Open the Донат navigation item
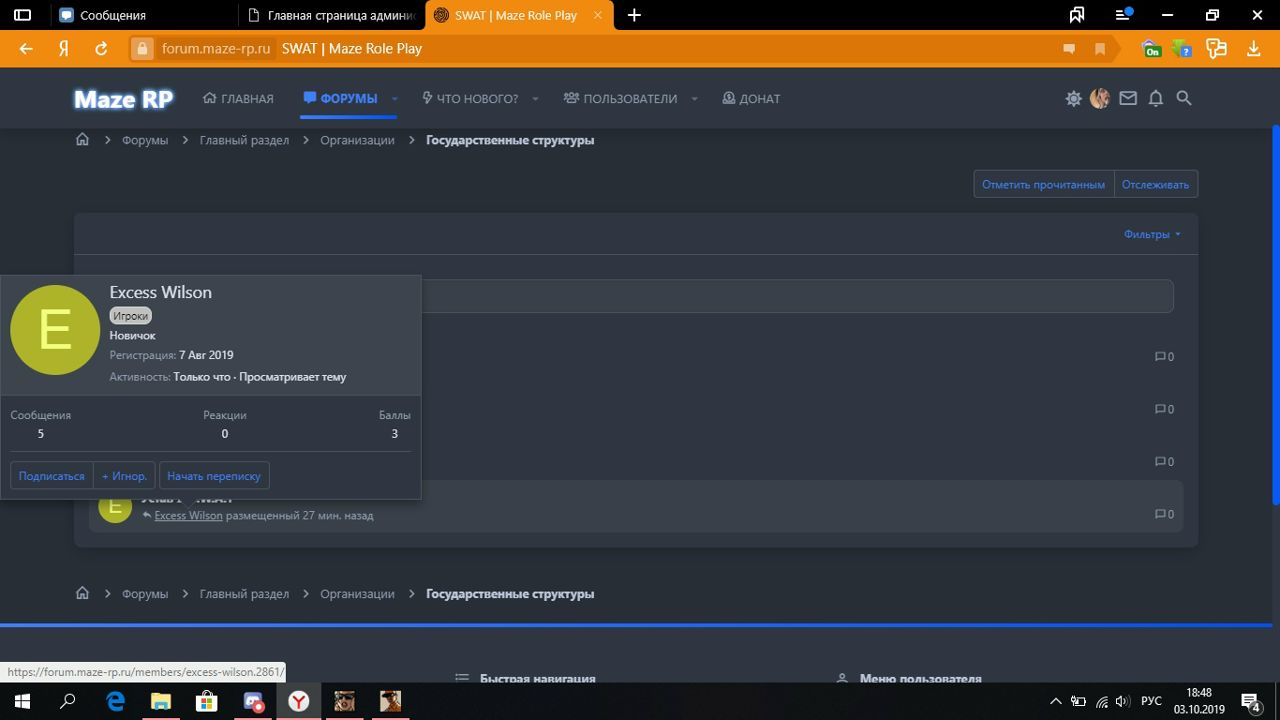 [751, 98]
